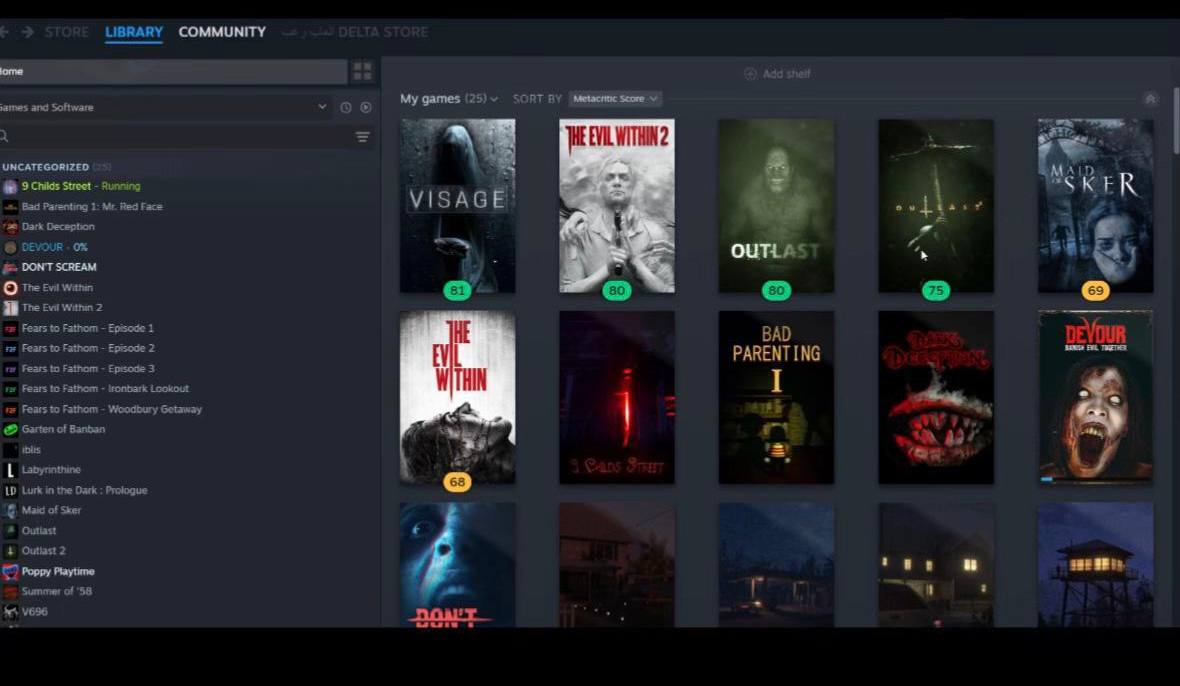The image size is (1180, 686).
Task: Go forward with the right arrow
Action: pos(27,32)
